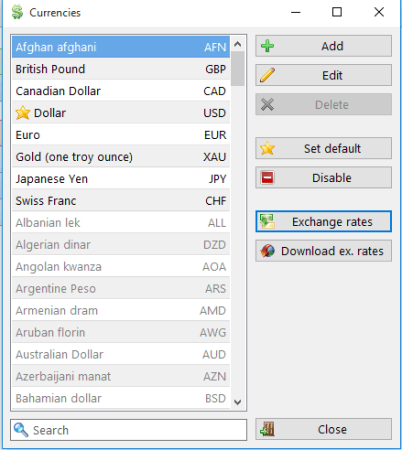Click the magnifier icon in the Search box
The width and height of the screenshot is (402, 450).
[21, 430]
